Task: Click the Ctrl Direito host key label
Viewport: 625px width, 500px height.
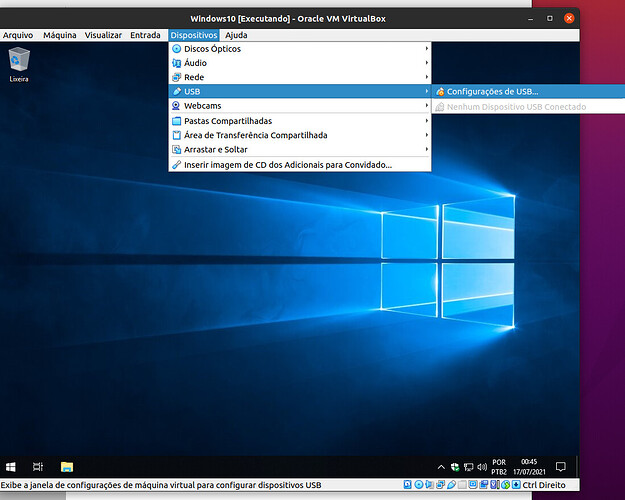Action: (x=544, y=485)
